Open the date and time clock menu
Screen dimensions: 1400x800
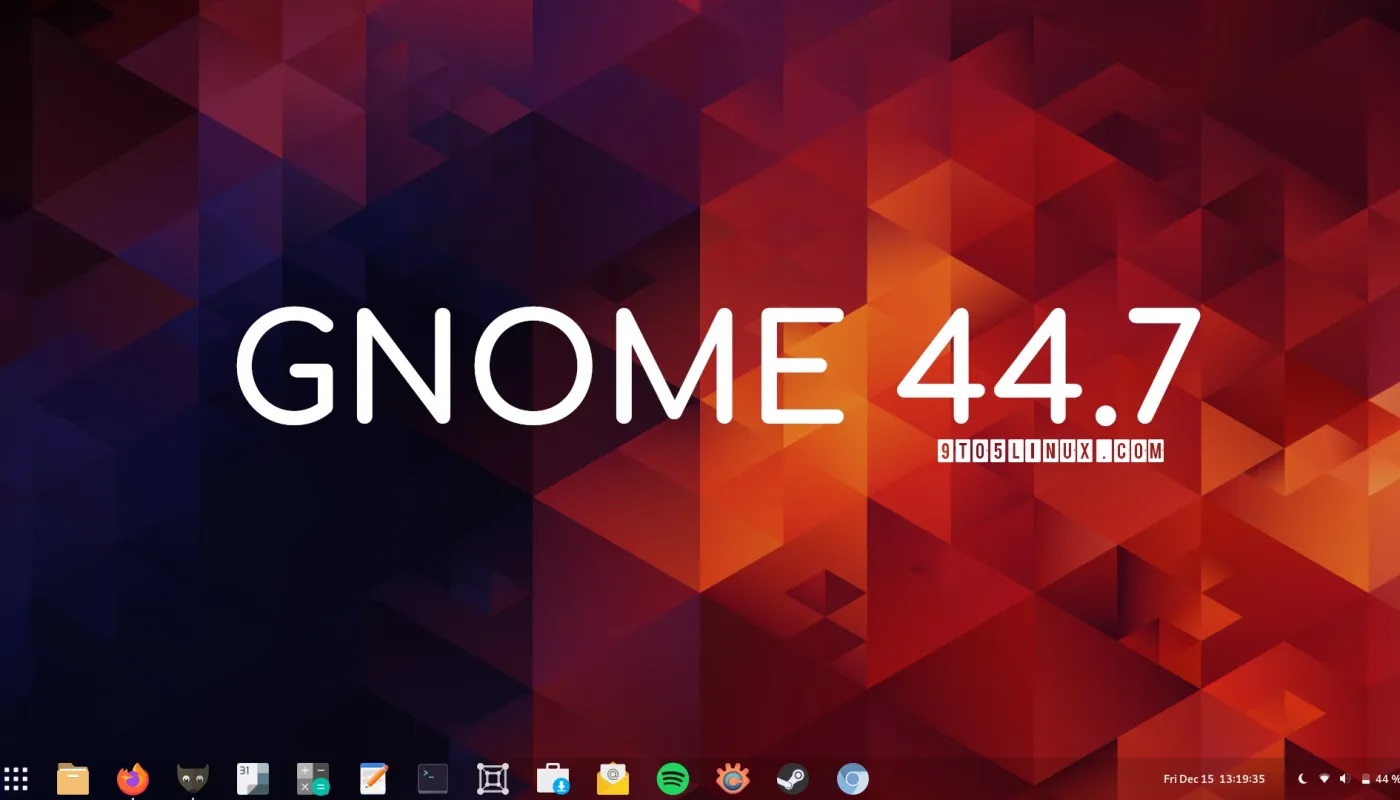tap(1214, 779)
